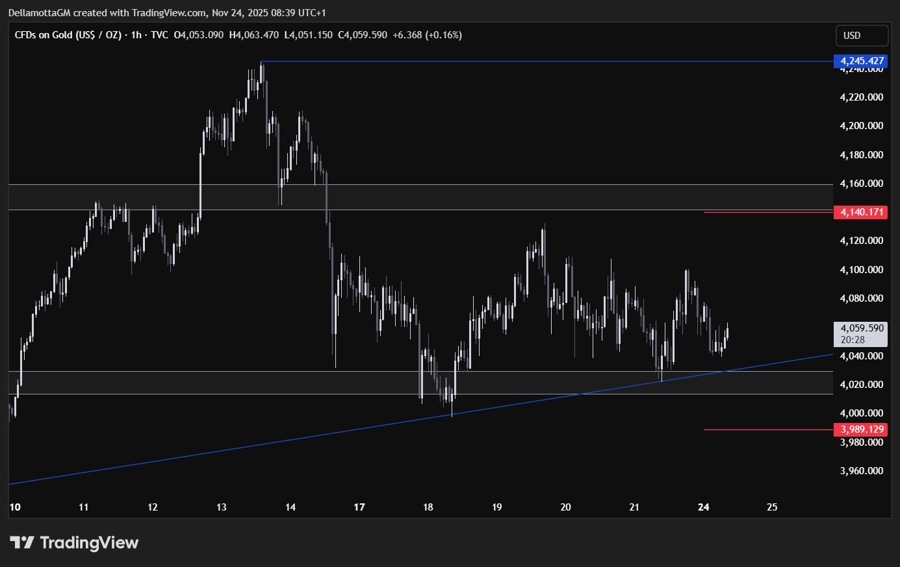This screenshot has width=900, height=567.
Task: Click the red line right of 4,140 zone
Action: click(765, 212)
